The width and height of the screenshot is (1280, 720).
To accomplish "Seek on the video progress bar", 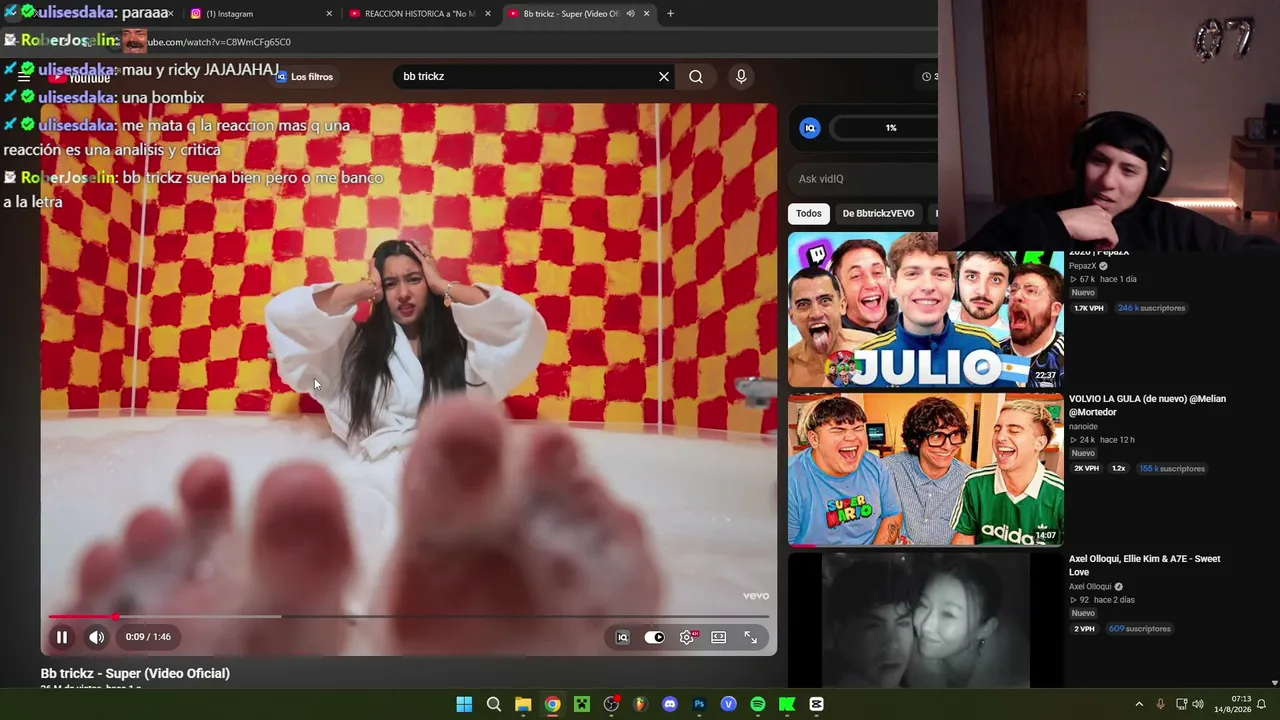I will tap(408, 616).
